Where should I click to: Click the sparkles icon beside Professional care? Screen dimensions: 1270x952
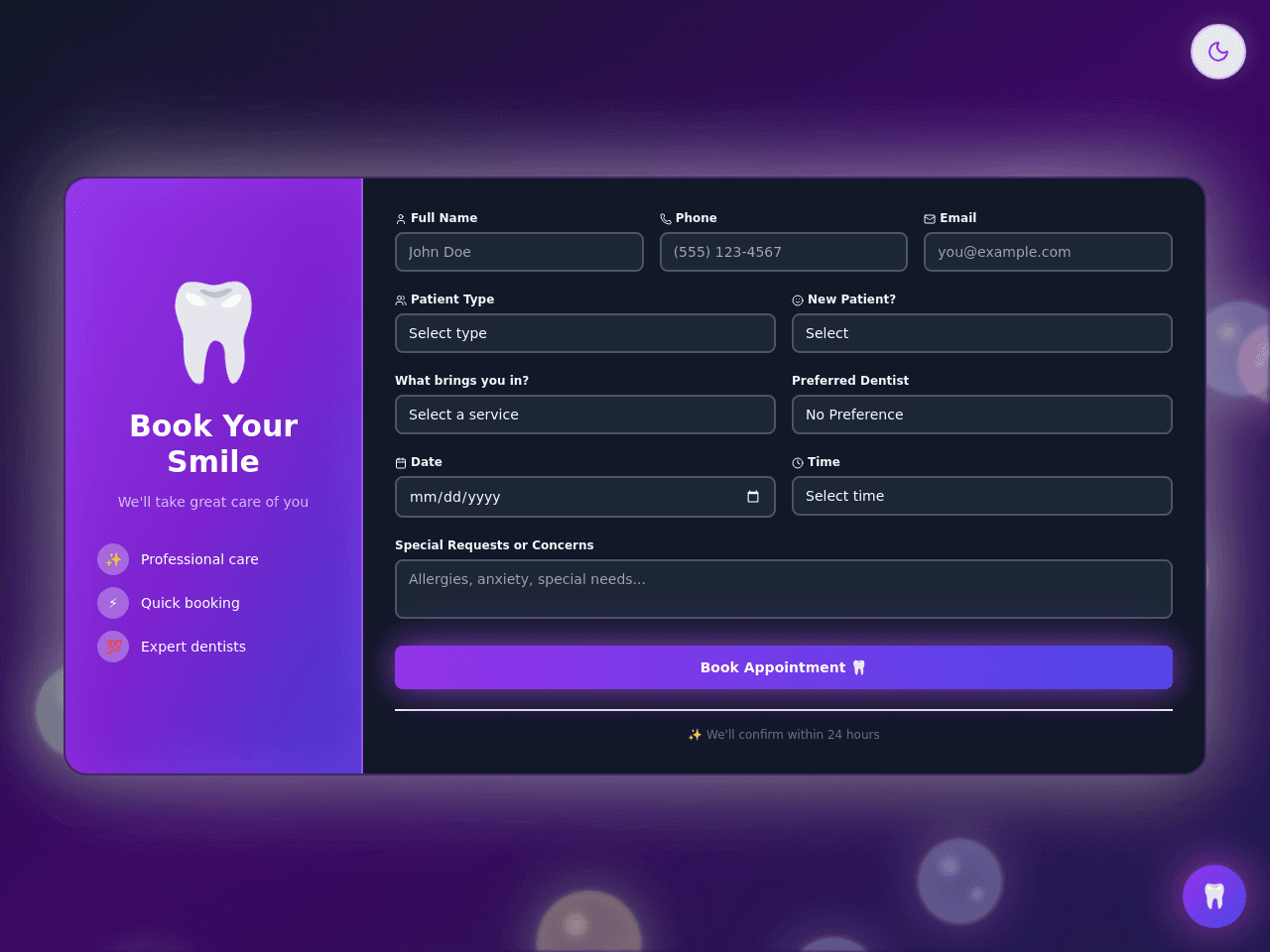pos(113,559)
